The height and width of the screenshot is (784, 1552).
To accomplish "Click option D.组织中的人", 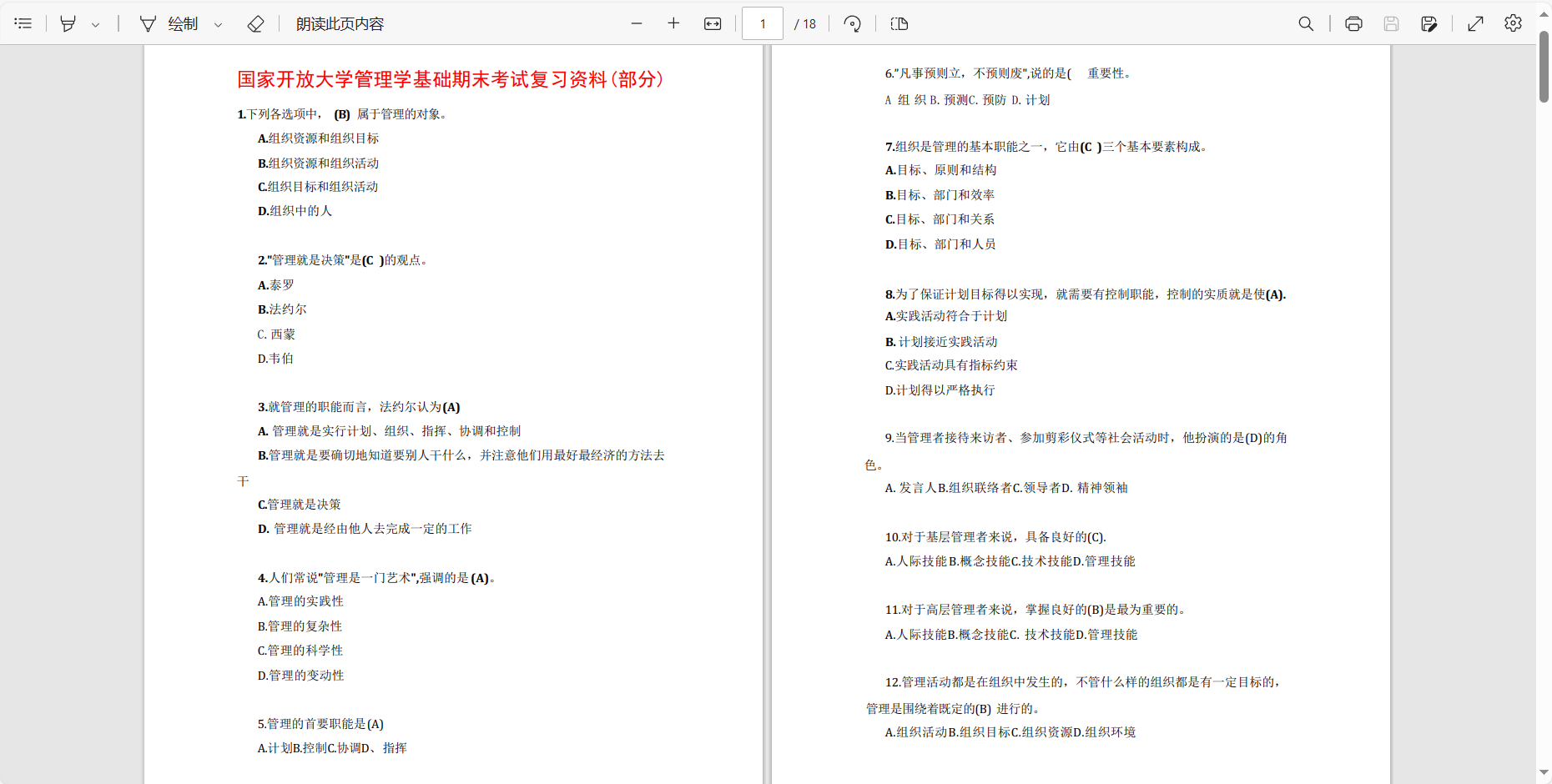I will coord(295,211).
